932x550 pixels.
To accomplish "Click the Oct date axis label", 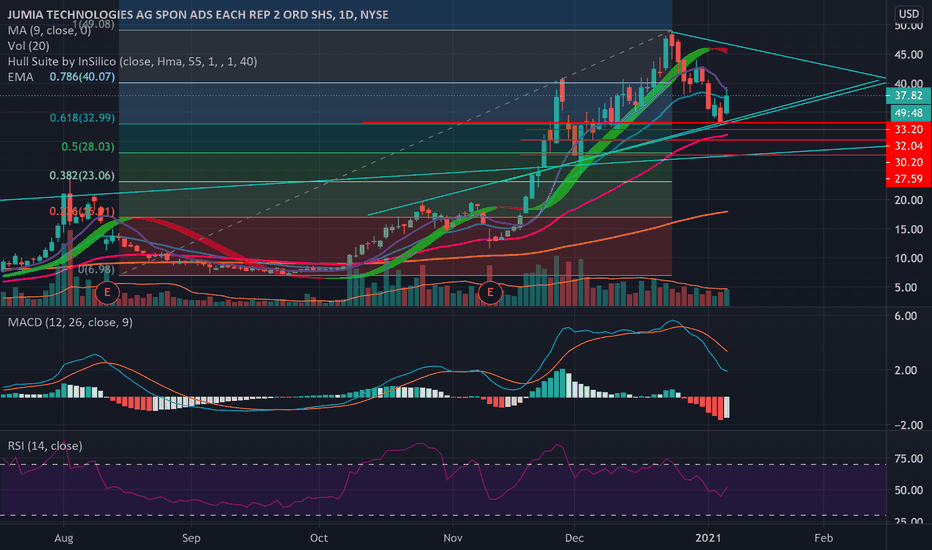I will [x=319, y=538].
